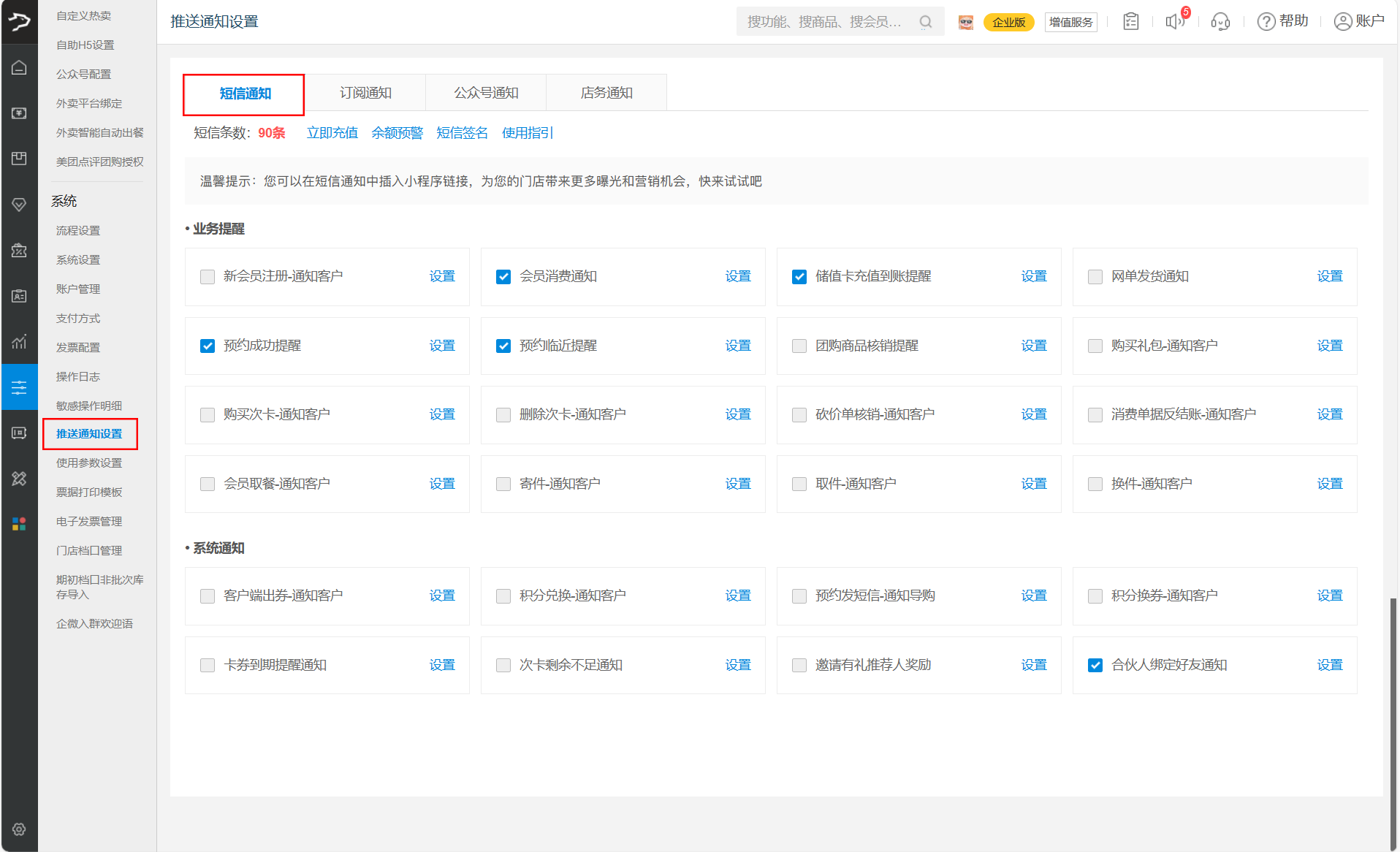This screenshot has height=852, width=1400.
Task: Uncheck 会员消费通知 checkbox
Action: coord(503,277)
